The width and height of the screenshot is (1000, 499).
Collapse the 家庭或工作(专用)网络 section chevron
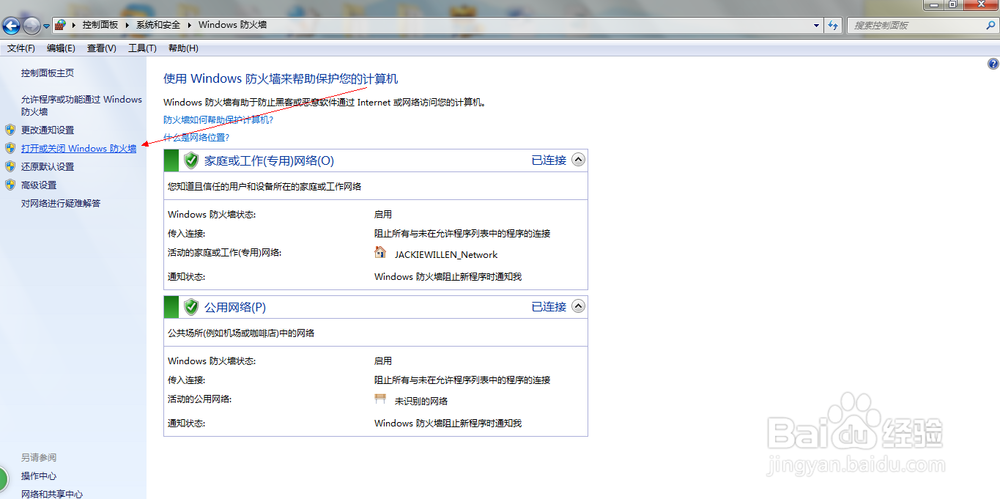click(578, 160)
